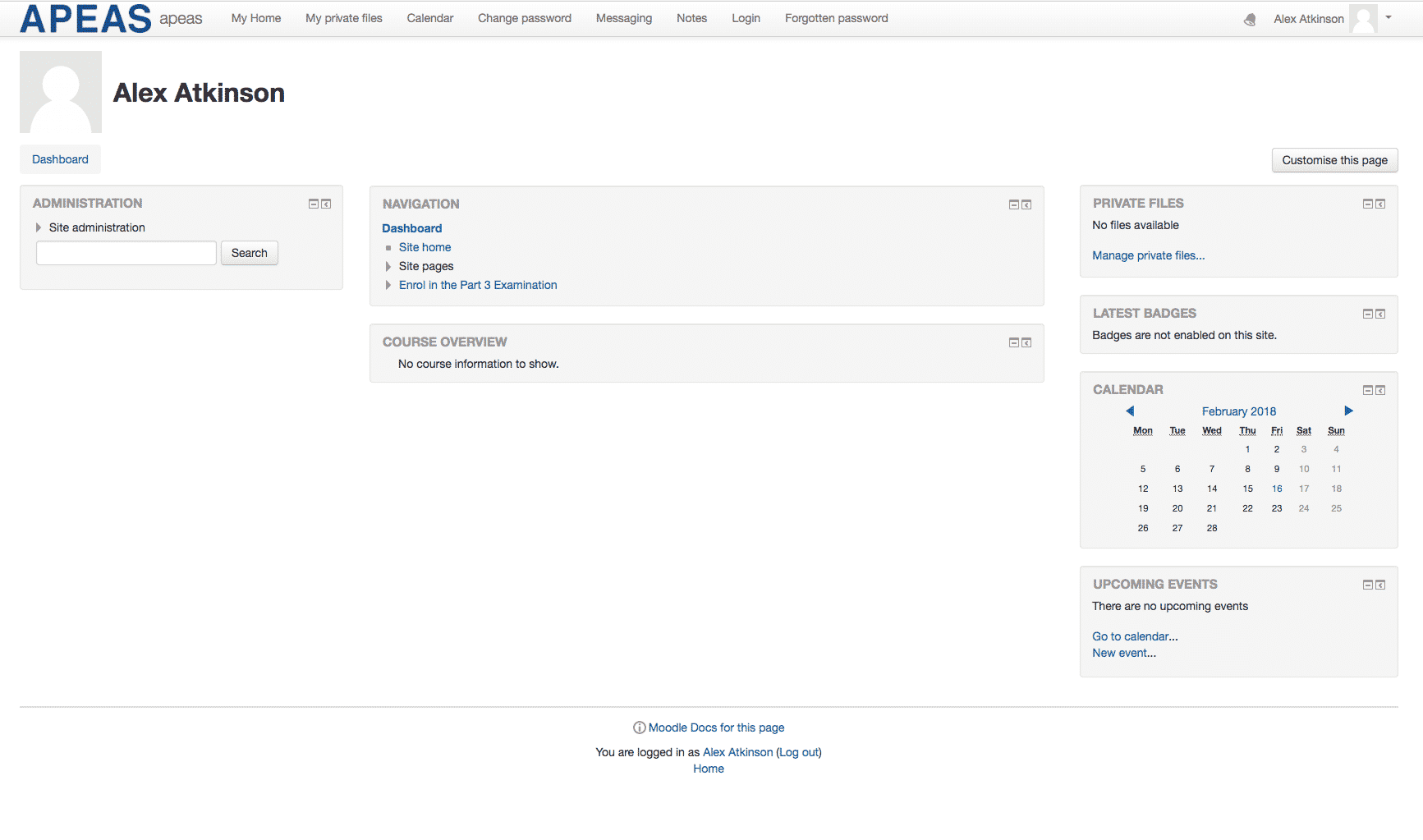This screenshot has width=1423, height=840.
Task: Open Manage private files link
Action: pyautogui.click(x=1148, y=255)
